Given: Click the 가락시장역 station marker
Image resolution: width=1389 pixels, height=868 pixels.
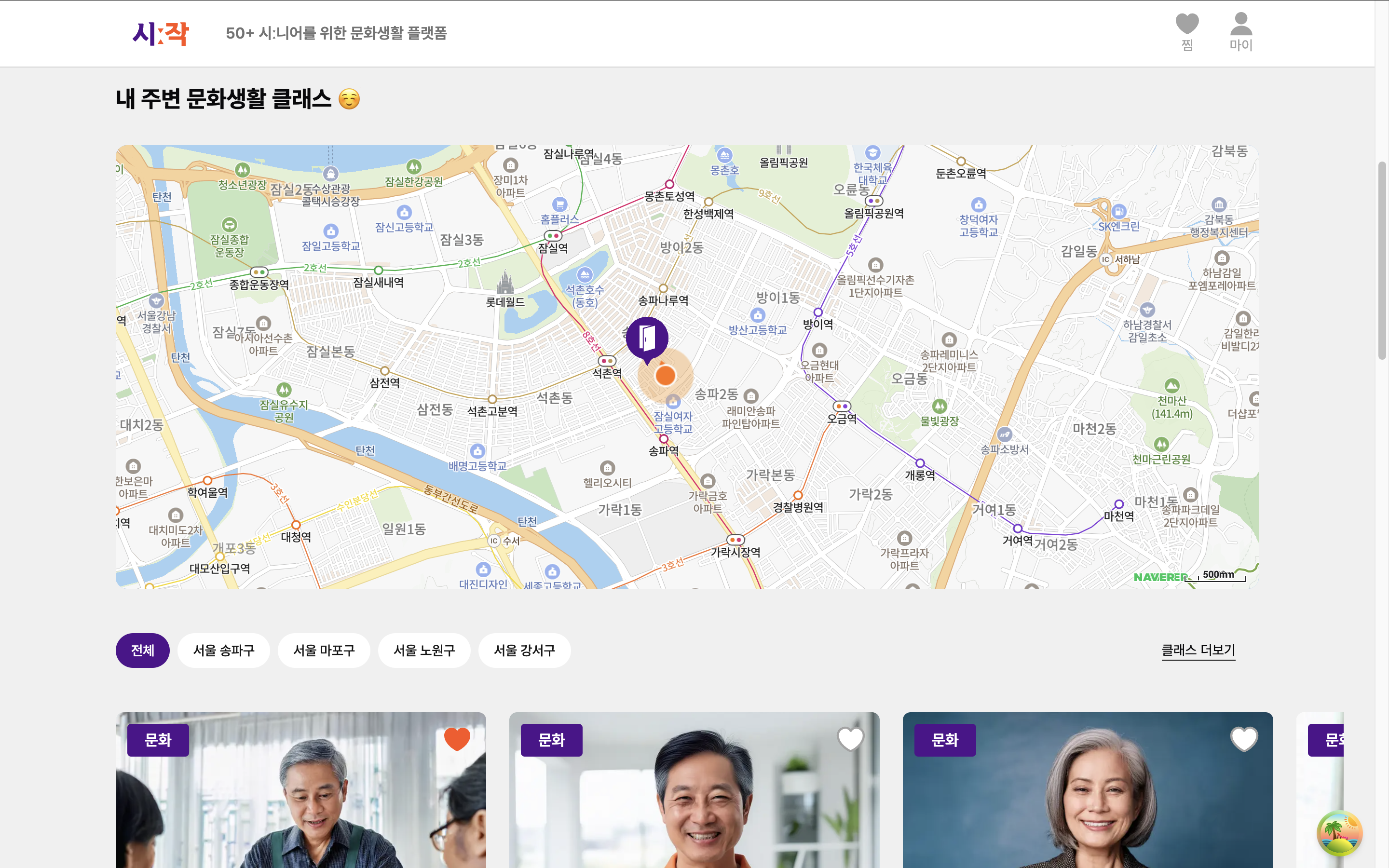Looking at the screenshot, I should [735, 540].
